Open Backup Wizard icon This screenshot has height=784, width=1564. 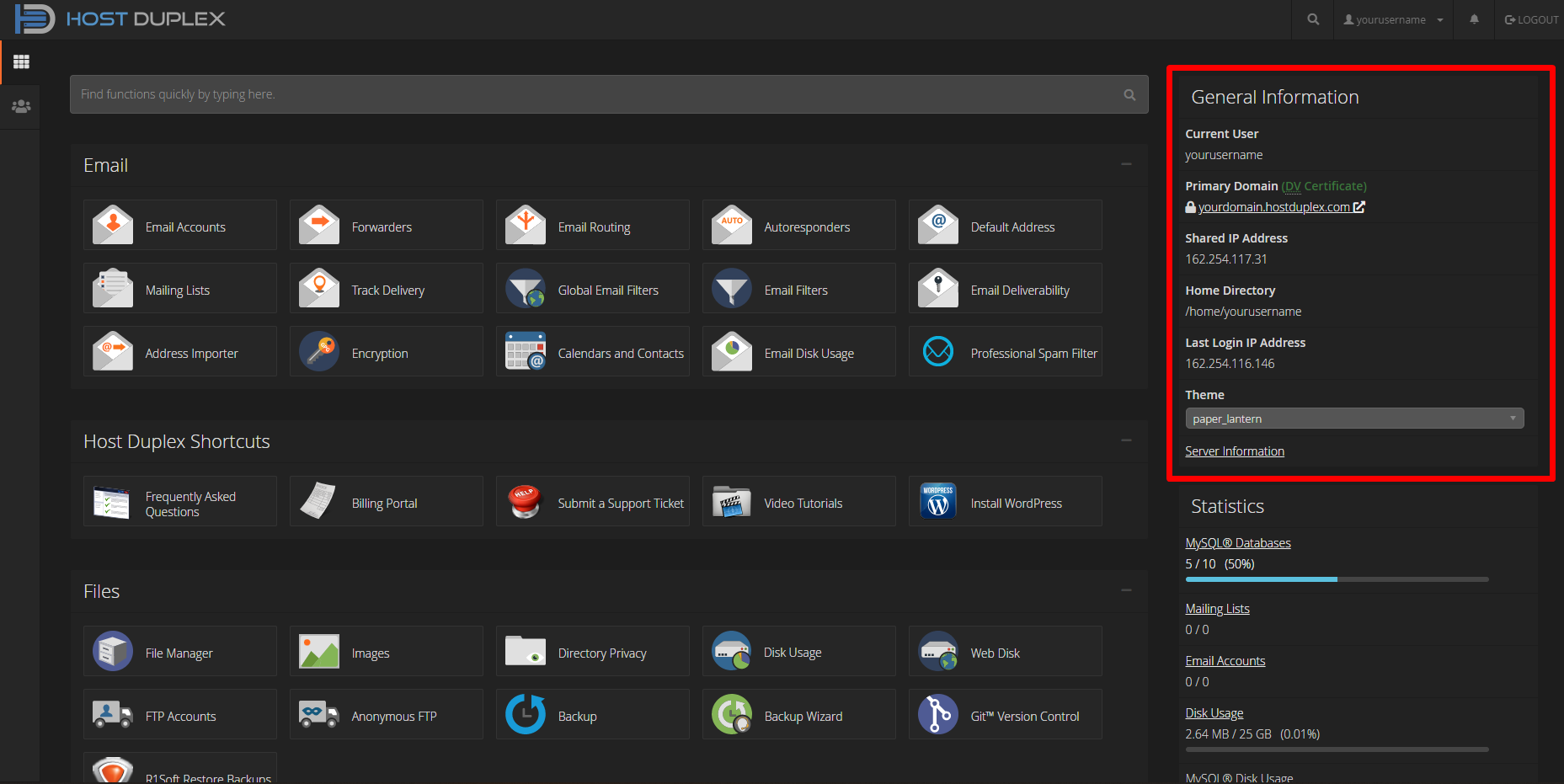(x=732, y=714)
